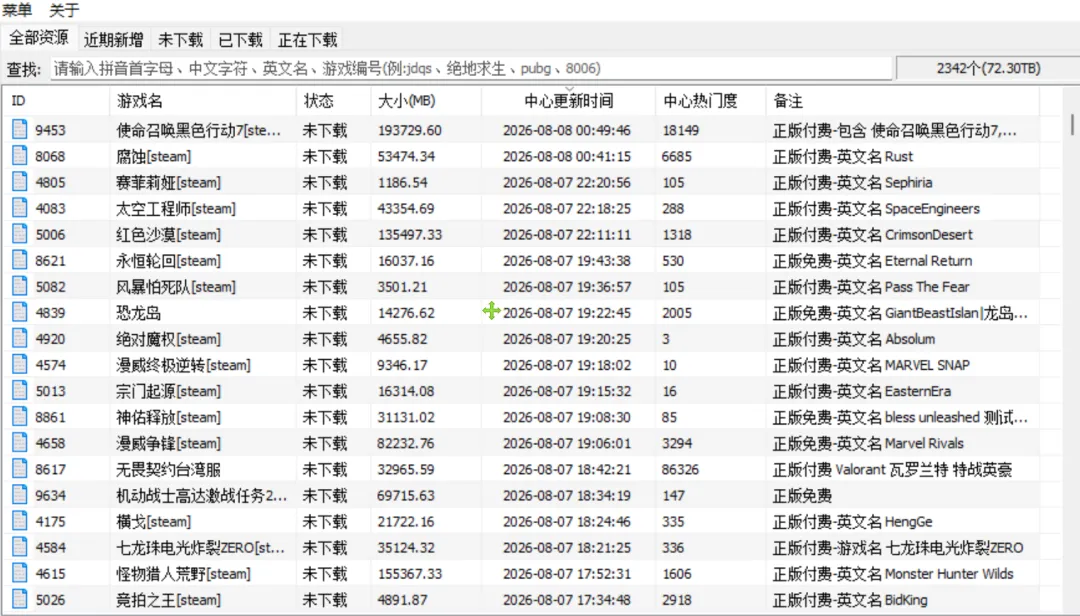Viewport: 1080px width, 616px height.
Task: Select game 腐蚀[steam]
Action: 154,156
